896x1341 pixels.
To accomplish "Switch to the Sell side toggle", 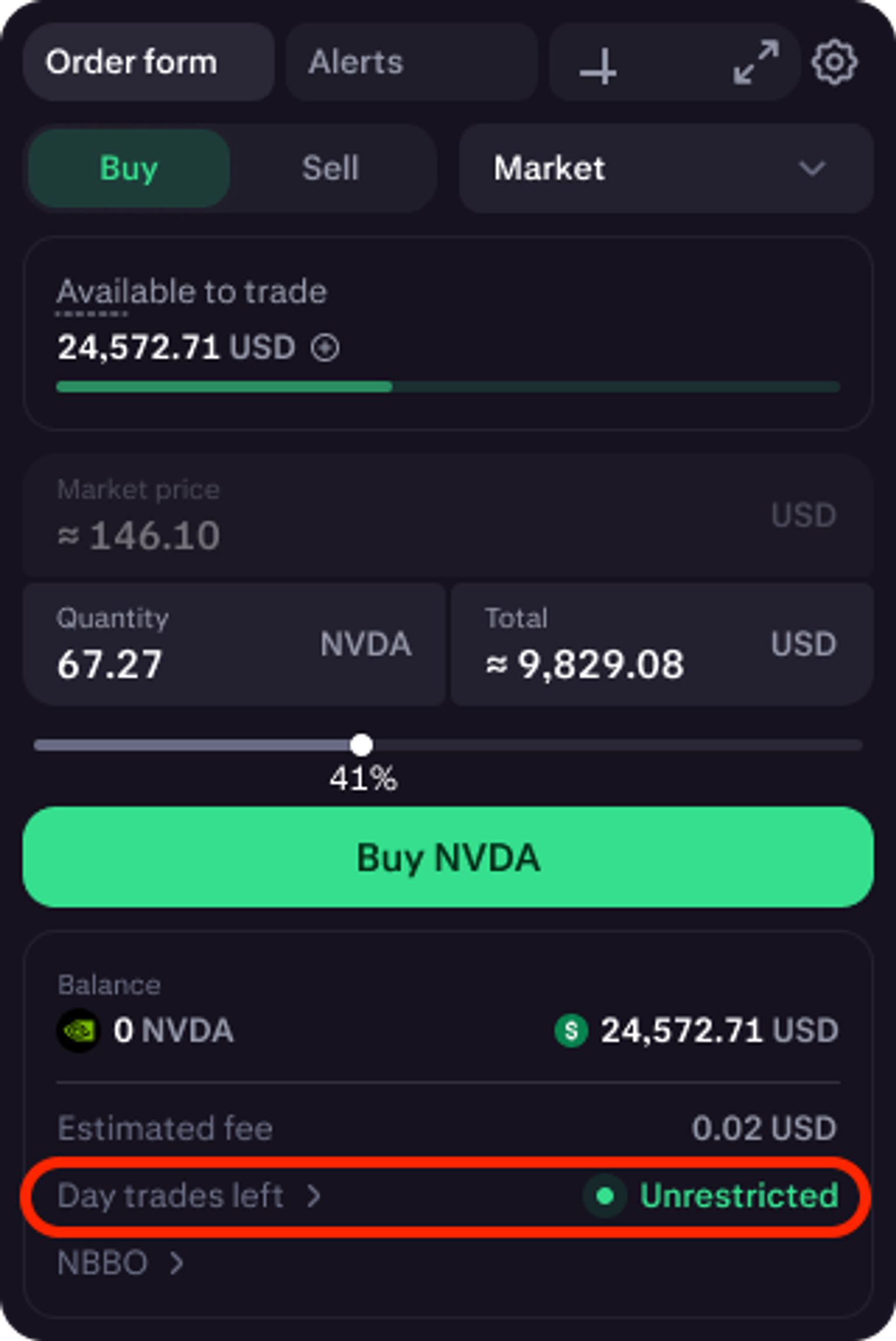I will click(x=330, y=169).
